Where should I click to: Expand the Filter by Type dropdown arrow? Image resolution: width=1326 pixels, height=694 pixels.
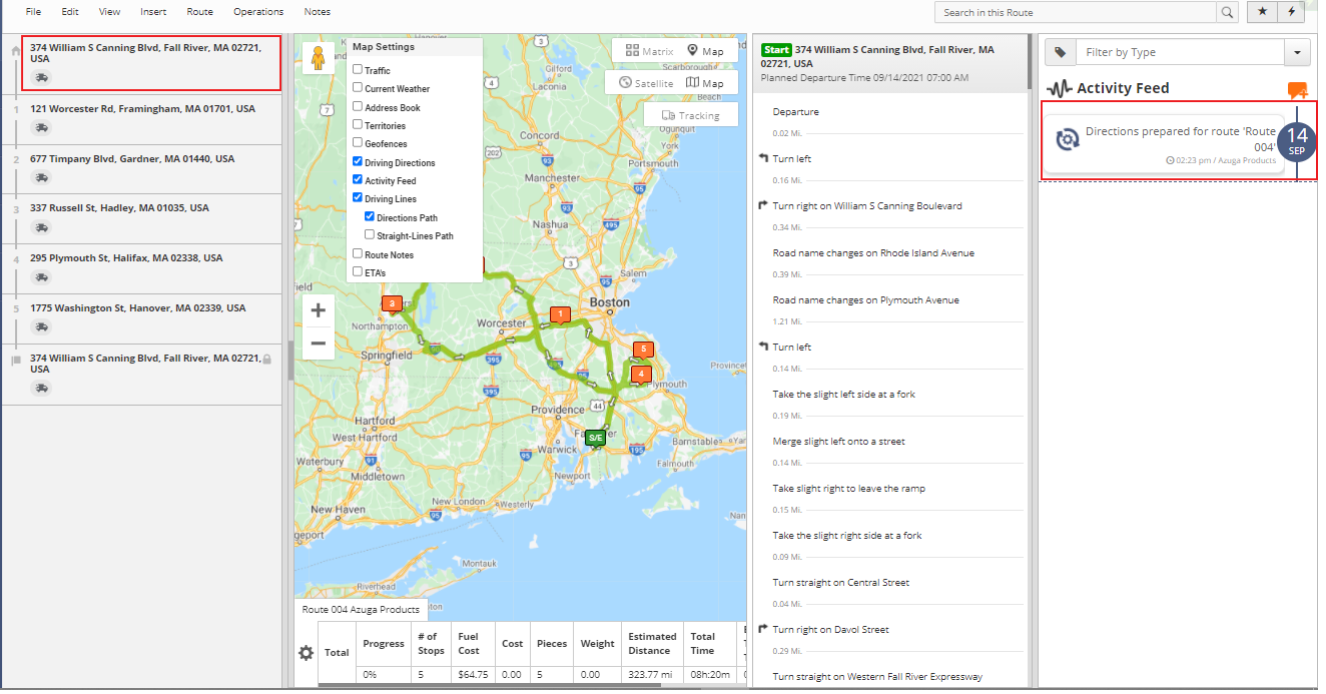(x=1298, y=52)
